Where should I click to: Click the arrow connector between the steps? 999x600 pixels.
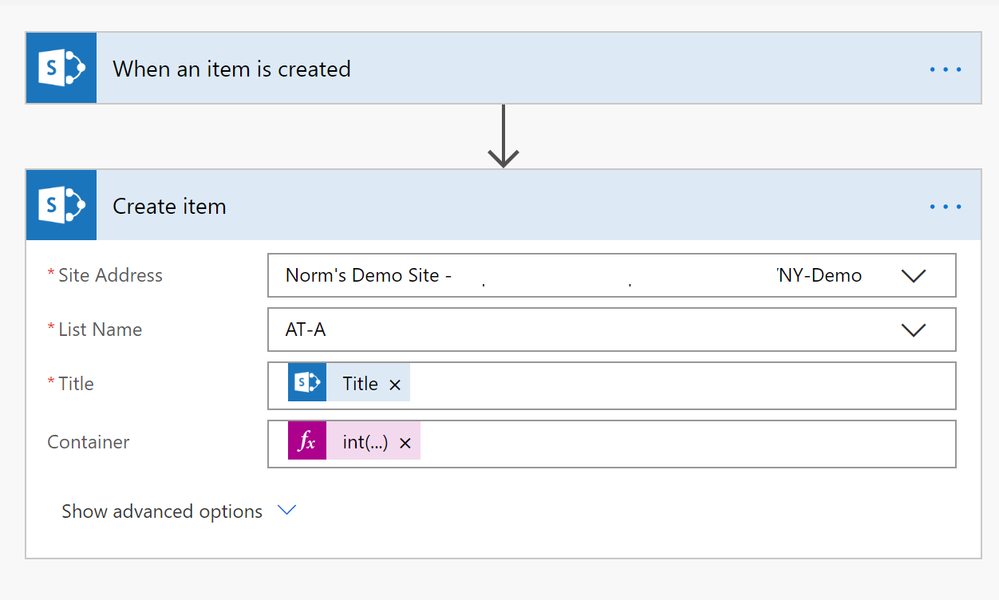pos(503,136)
